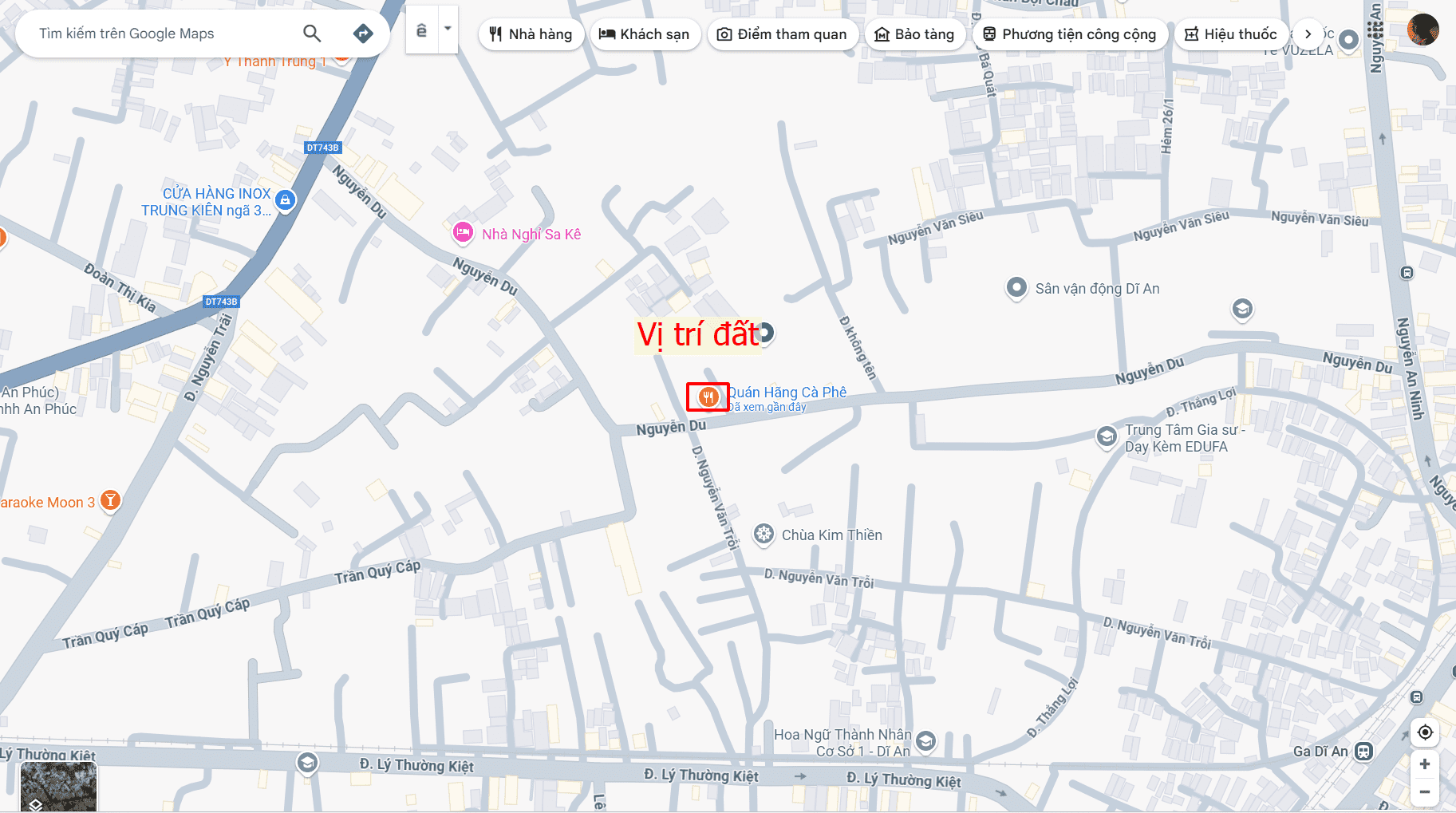Screen dimensions: 1456x813
Task: Select the Hiệu thuốc chip
Action: click(1232, 34)
